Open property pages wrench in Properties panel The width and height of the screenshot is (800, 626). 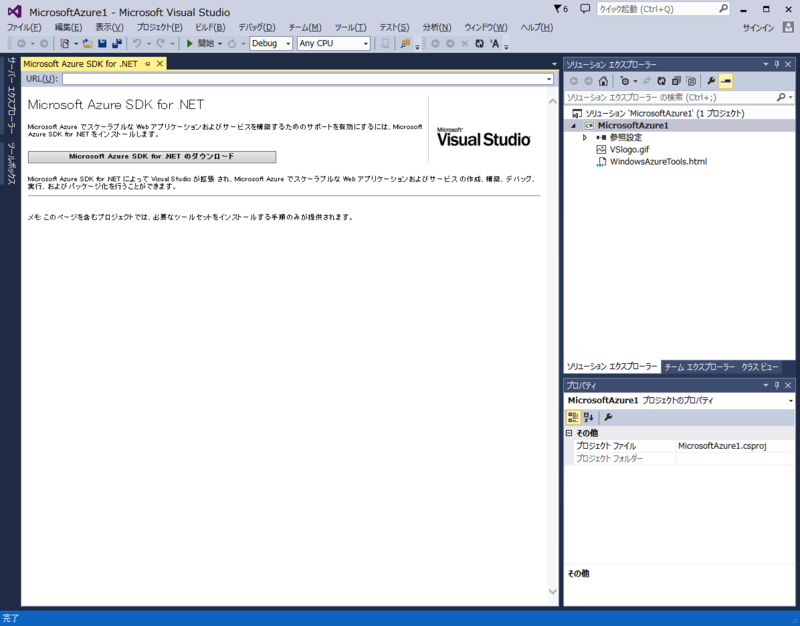click(x=608, y=417)
